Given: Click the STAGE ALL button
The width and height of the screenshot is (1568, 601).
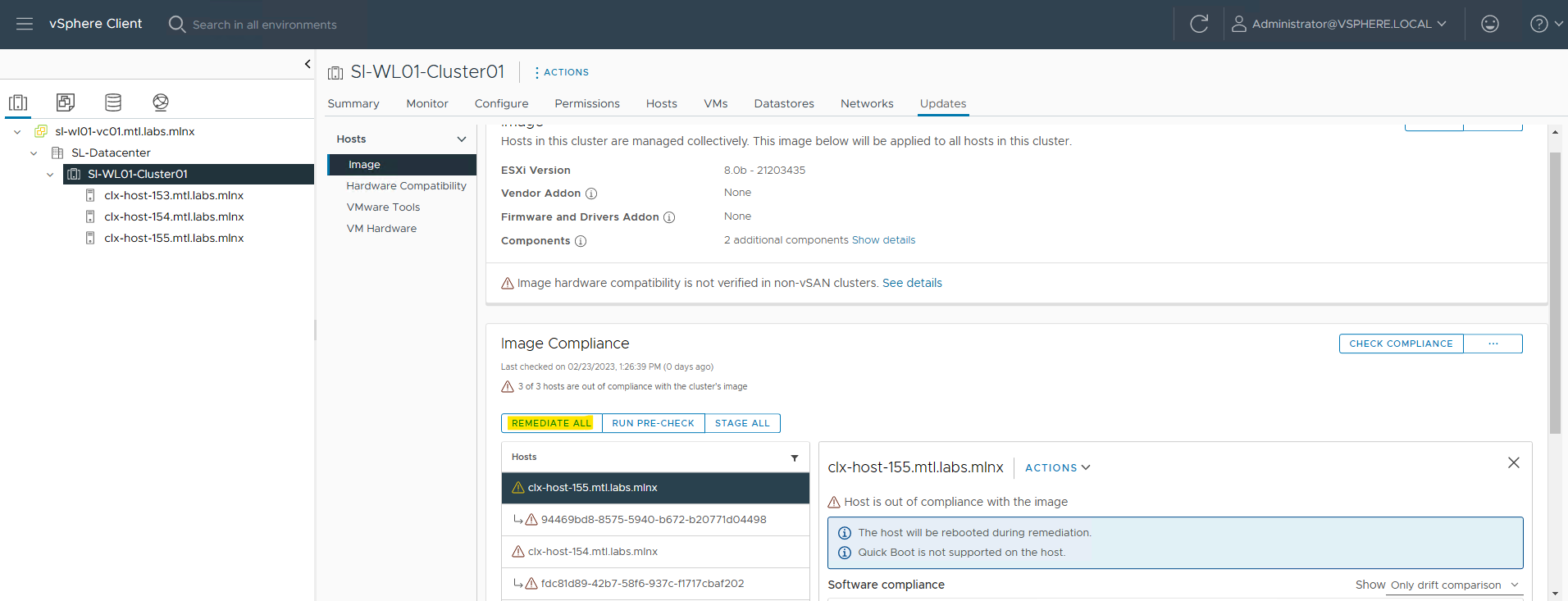Looking at the screenshot, I should [x=742, y=423].
